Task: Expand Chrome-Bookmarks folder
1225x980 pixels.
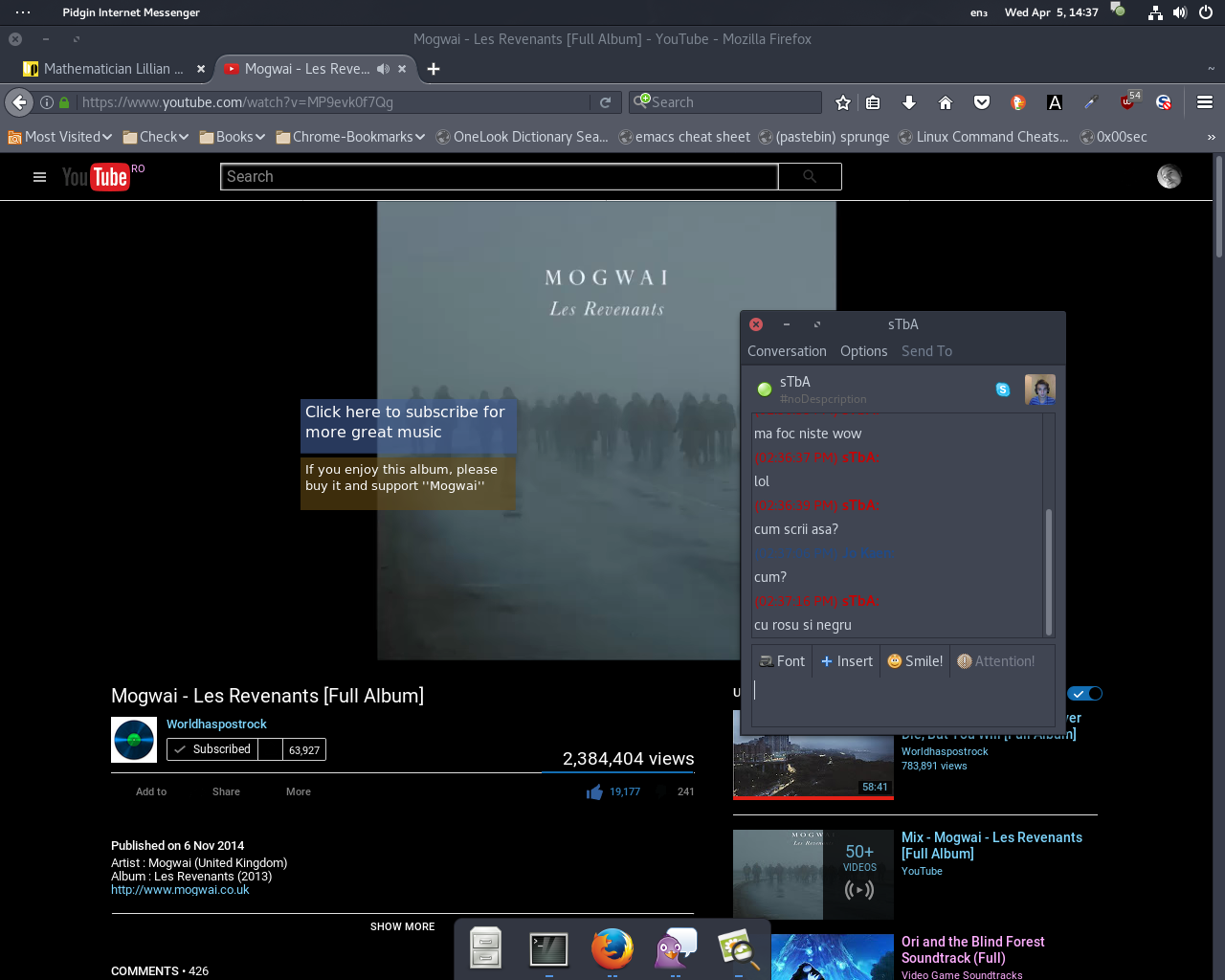Action: [350, 137]
